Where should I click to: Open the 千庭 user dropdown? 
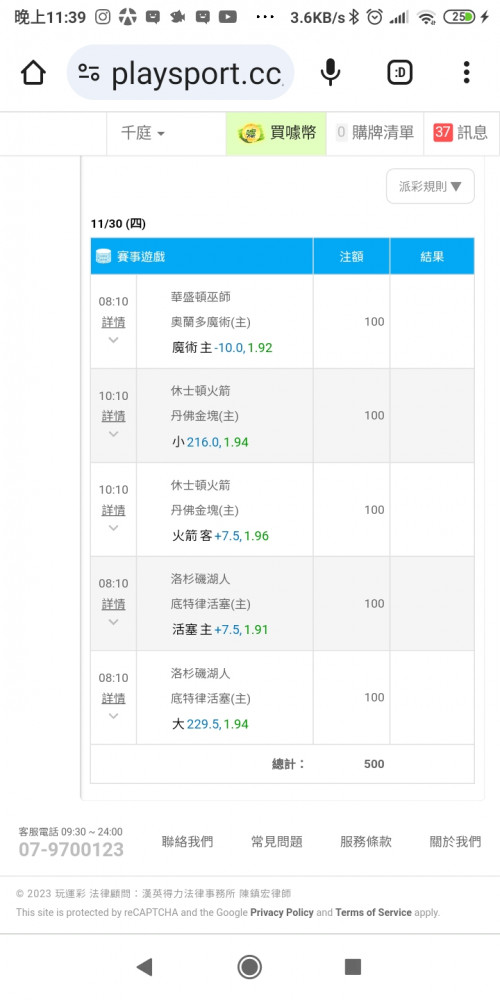(143, 133)
